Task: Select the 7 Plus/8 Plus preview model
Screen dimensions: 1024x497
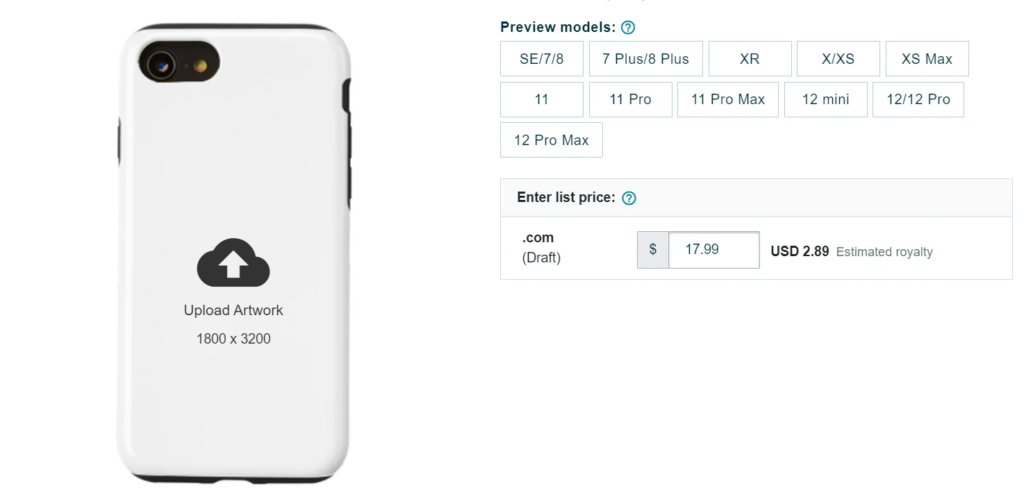Action: tap(645, 59)
